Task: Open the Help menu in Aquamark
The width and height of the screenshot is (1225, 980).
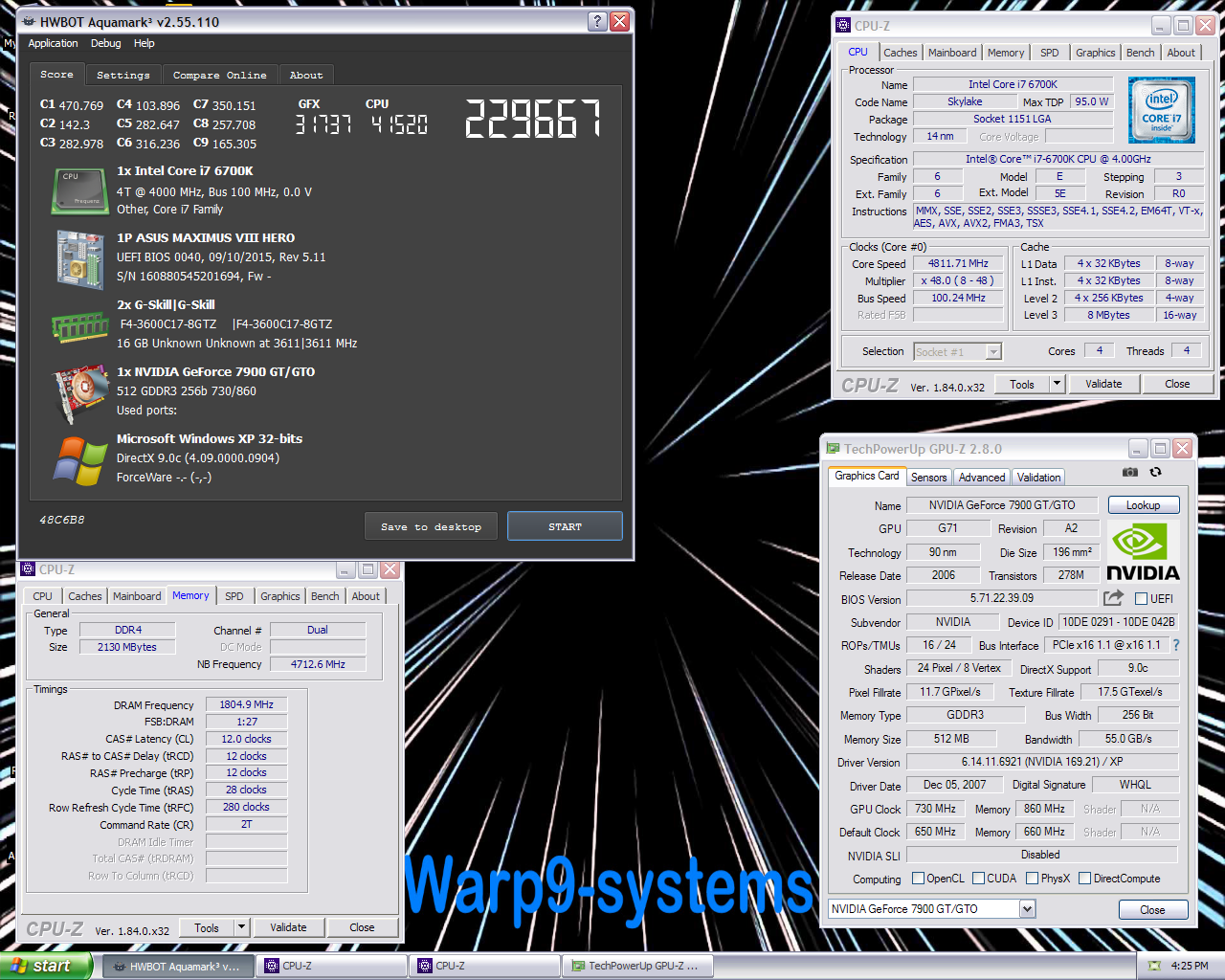Action: point(144,43)
